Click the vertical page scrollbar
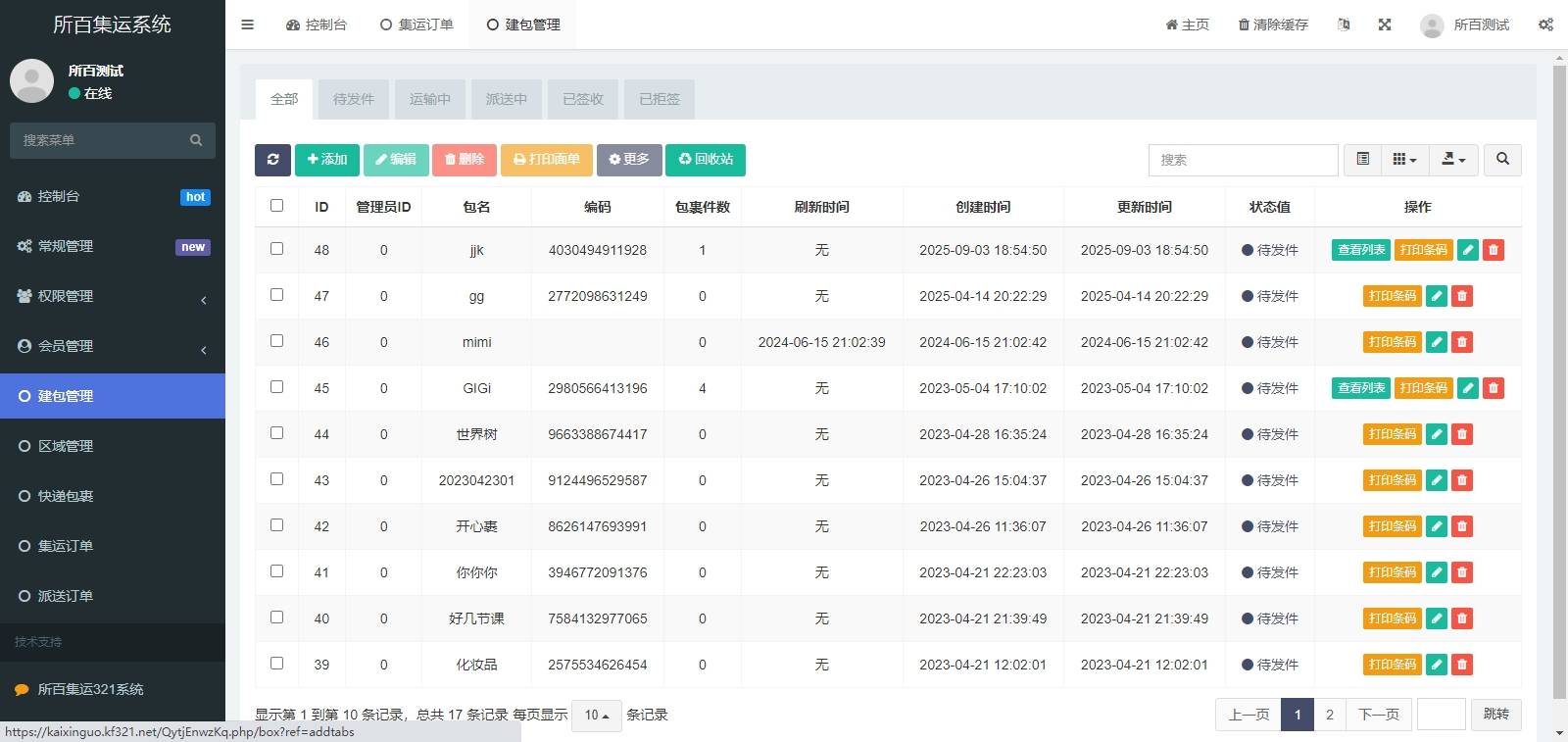Screen dimensions: 1568x742 pyautogui.click(x=1559, y=372)
